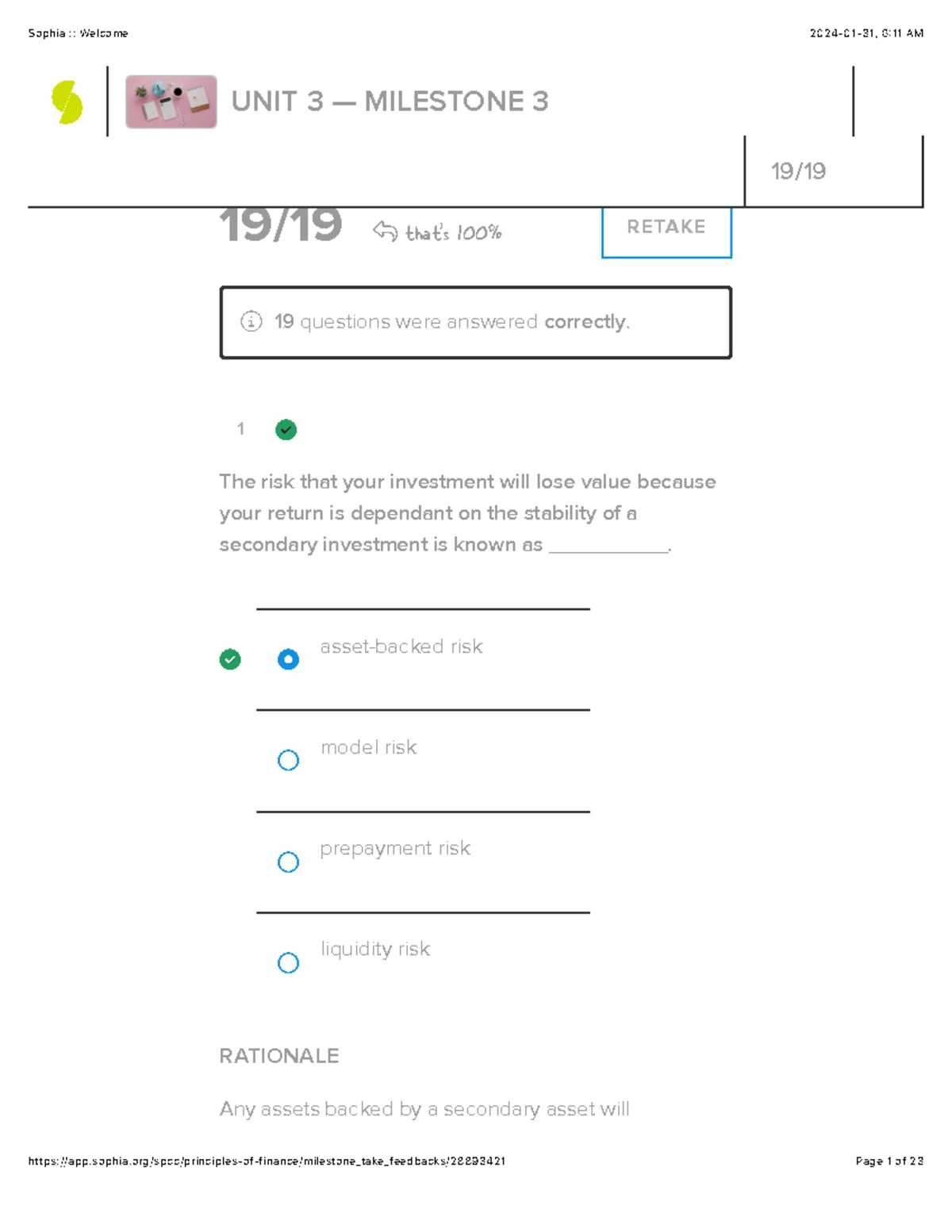Click the question number 1 label
This screenshot has height=1232, width=952.
tap(240, 429)
